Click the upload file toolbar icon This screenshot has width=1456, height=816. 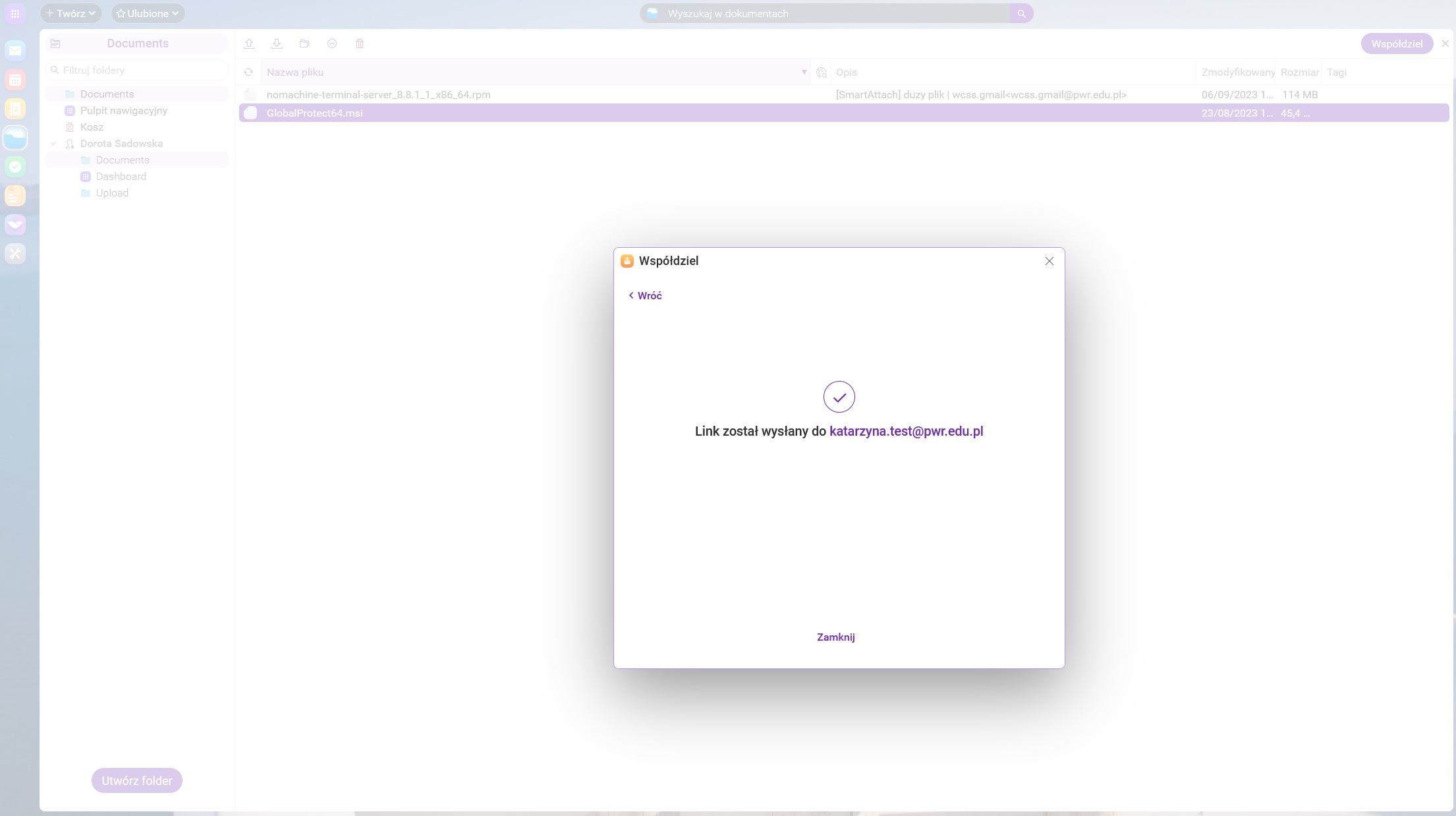(249, 44)
